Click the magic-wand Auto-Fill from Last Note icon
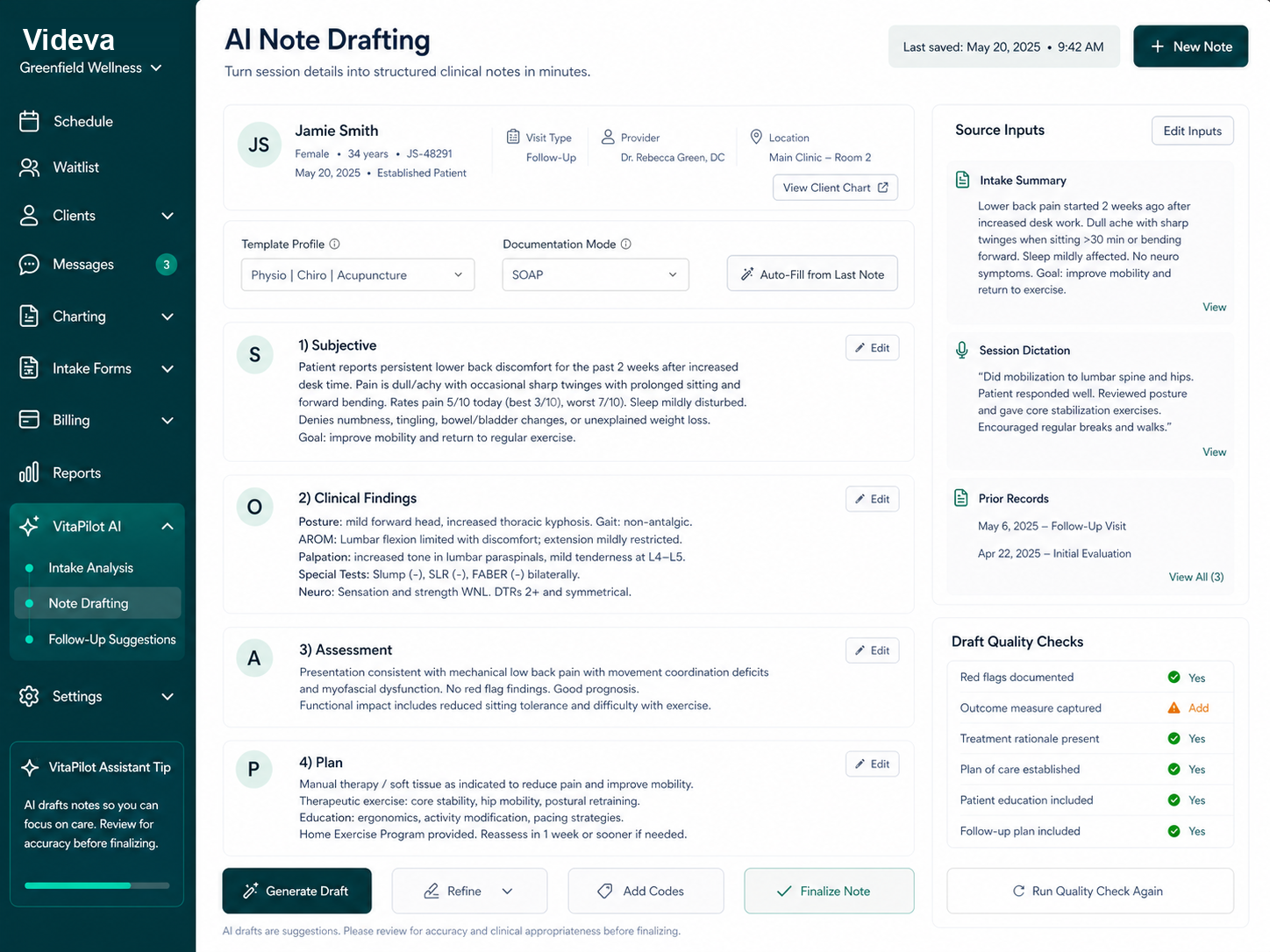1270x952 pixels. 748,274
